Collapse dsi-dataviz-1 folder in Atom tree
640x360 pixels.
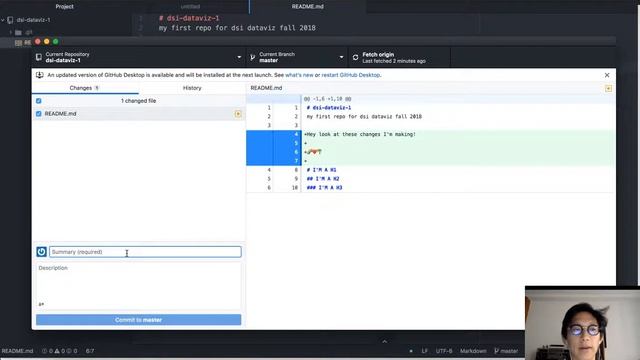pyautogui.click(x=3, y=20)
